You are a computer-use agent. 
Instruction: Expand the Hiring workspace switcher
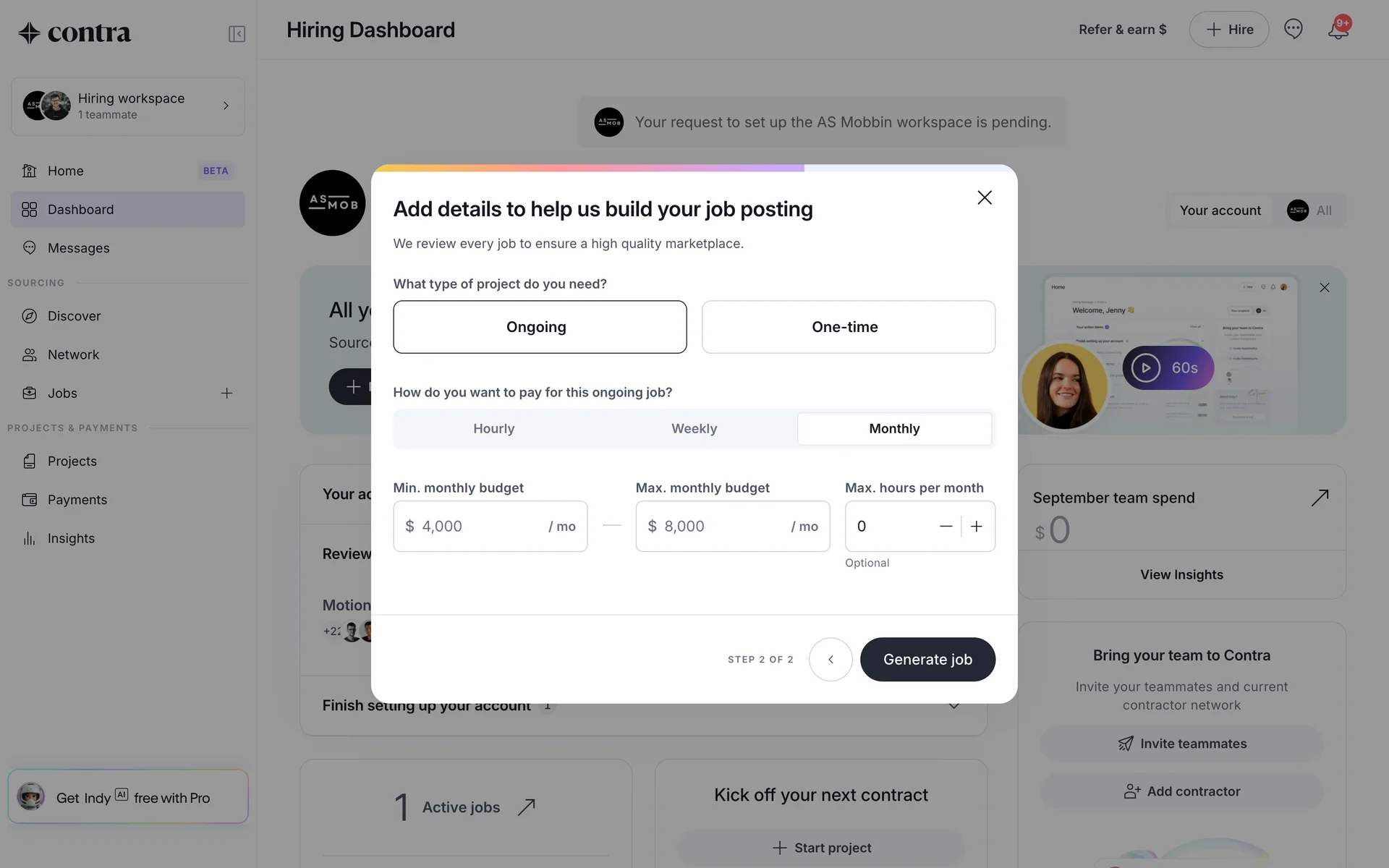tap(128, 106)
